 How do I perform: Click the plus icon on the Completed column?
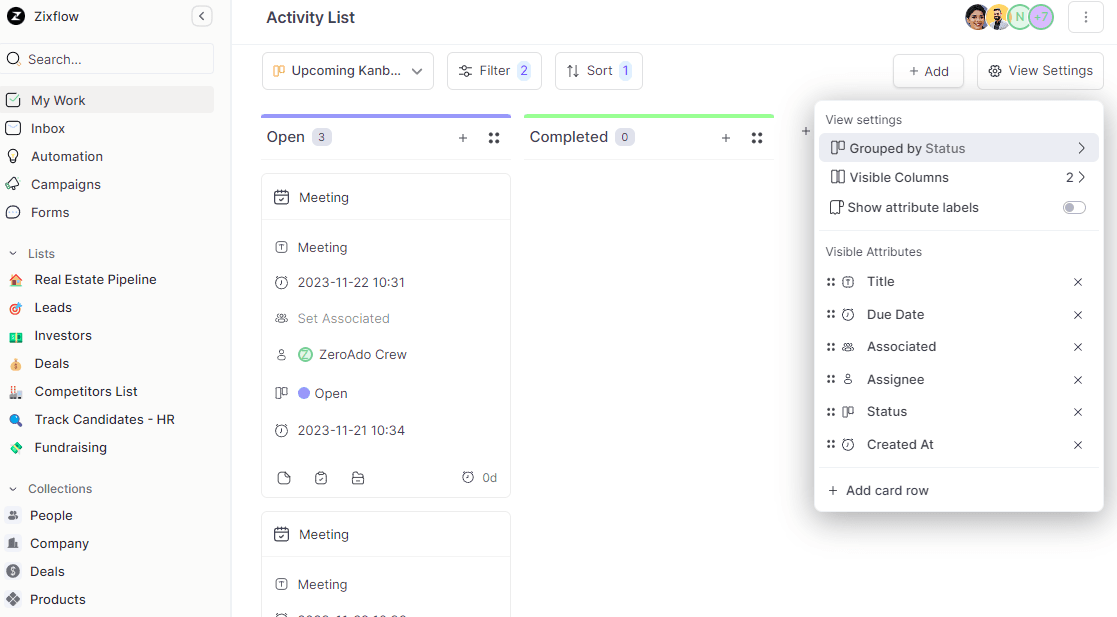(x=725, y=137)
